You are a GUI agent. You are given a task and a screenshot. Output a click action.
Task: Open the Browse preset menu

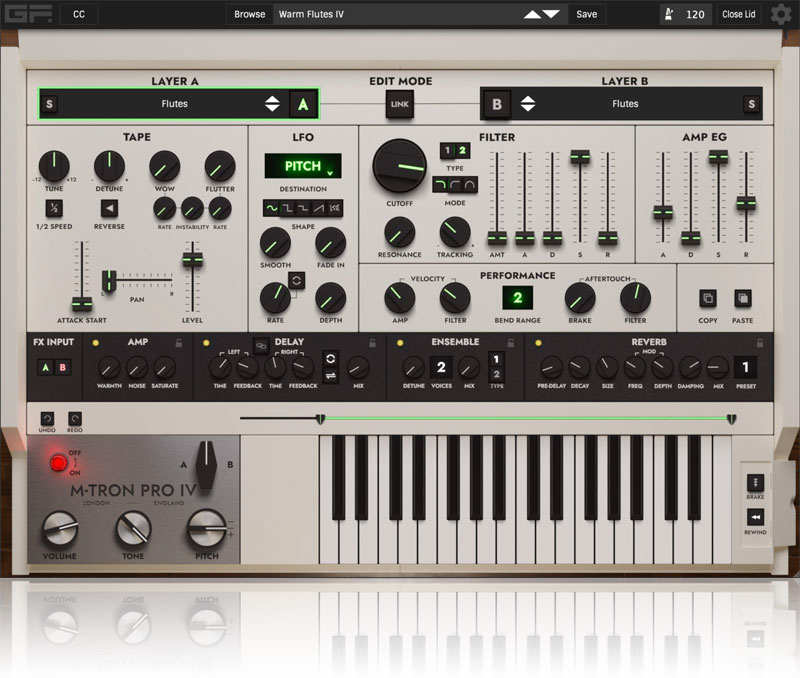249,14
